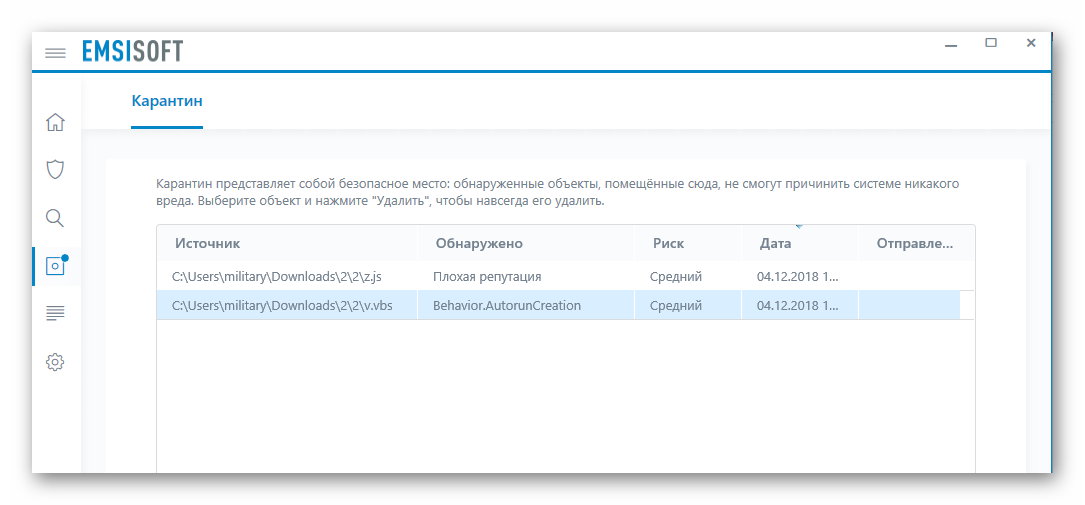Open the Protection shield icon
Screen dimensions: 1085x505
pos(55,169)
